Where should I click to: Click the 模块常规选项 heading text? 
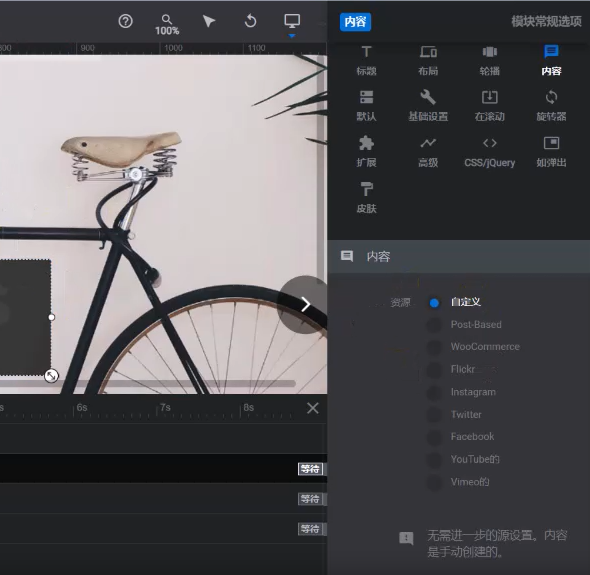click(x=546, y=22)
